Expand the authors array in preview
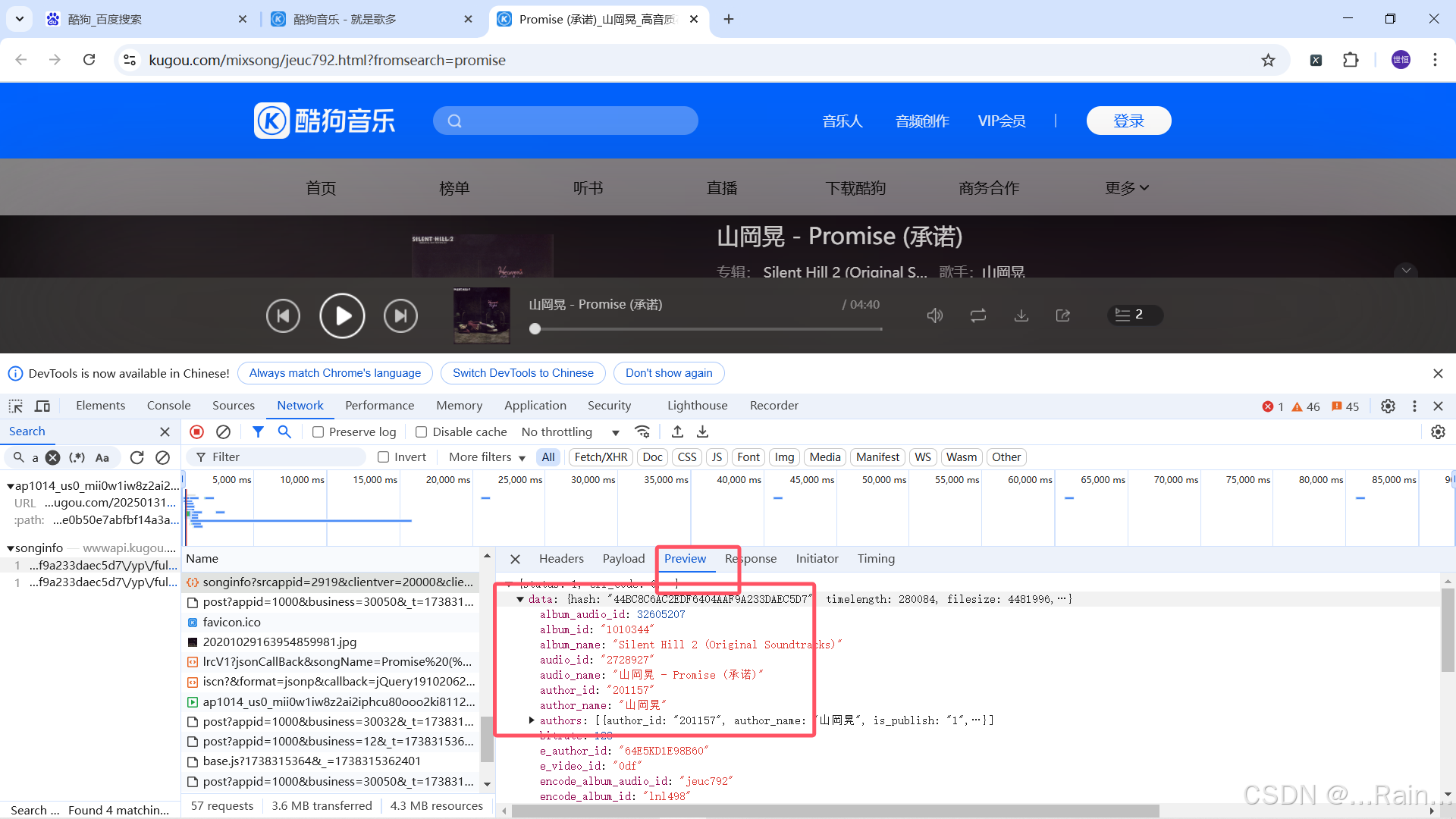The width and height of the screenshot is (1456, 819). click(x=532, y=720)
